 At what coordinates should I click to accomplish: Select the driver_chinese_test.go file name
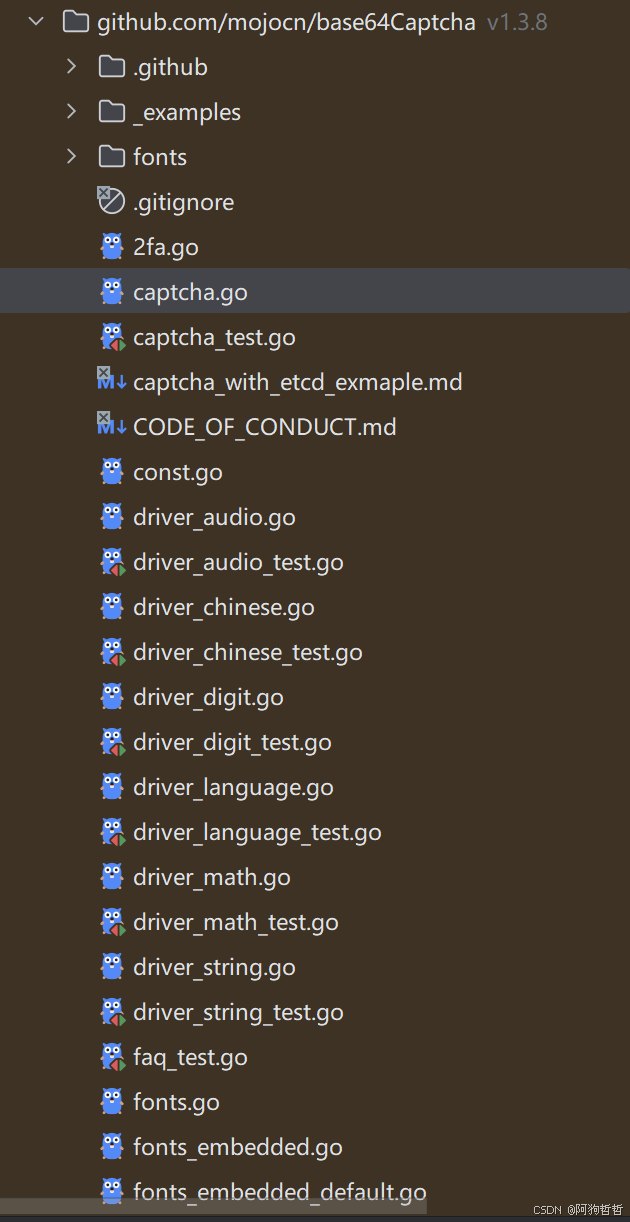[x=248, y=652]
